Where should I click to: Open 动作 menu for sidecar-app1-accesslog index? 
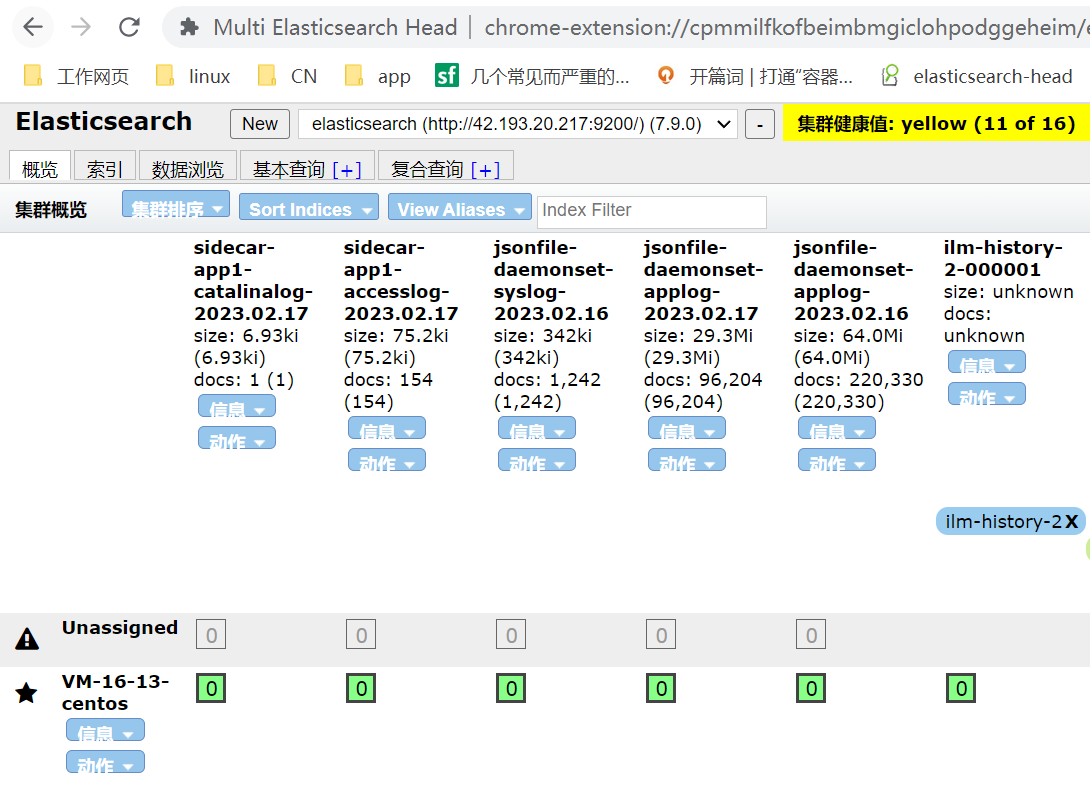(x=387, y=460)
